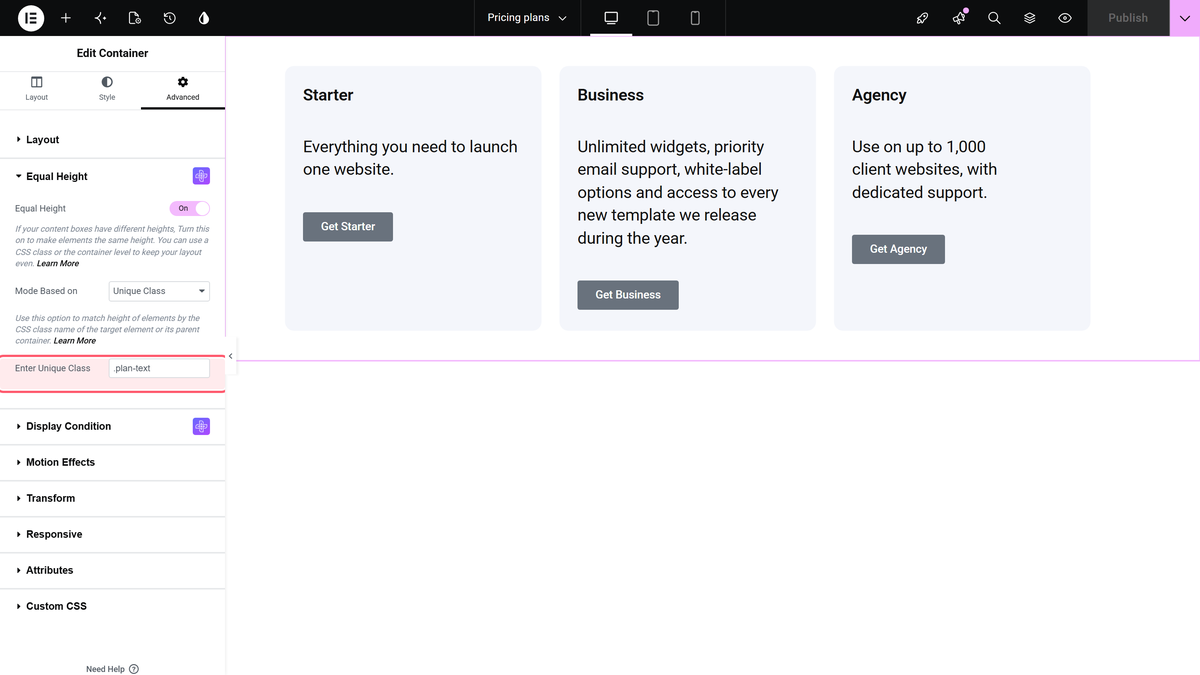The height and width of the screenshot is (675, 1200).
Task: Preview changes with the eye icon
Action: (x=1065, y=18)
